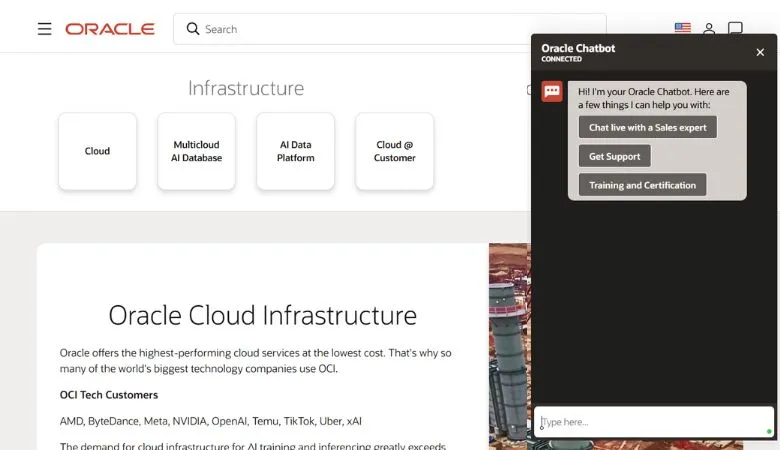Open the AI Data Platform card

pos(295,151)
